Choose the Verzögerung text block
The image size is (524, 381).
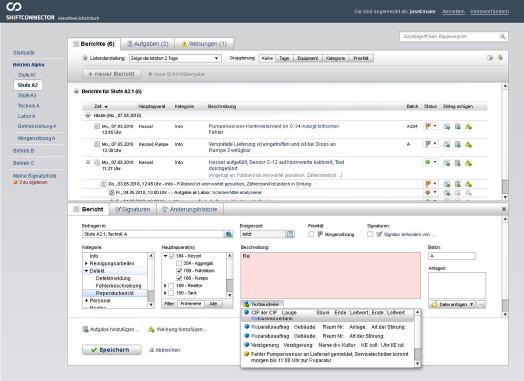[328, 345]
